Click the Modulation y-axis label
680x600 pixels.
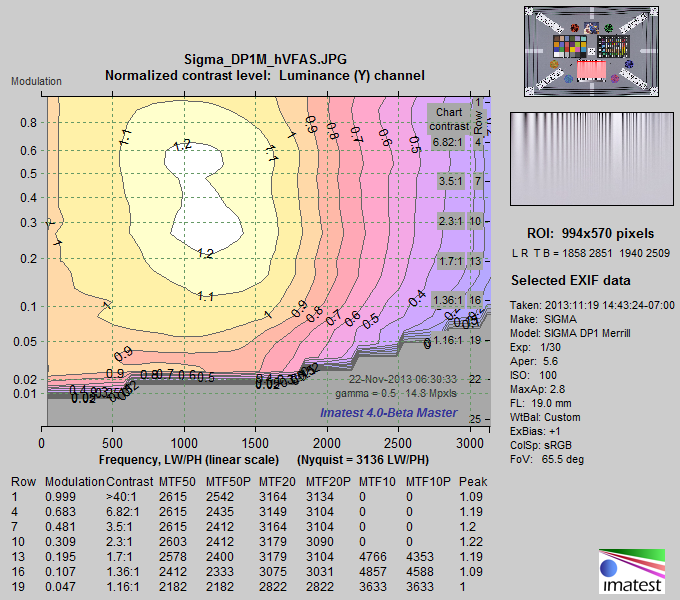[x=36, y=82]
